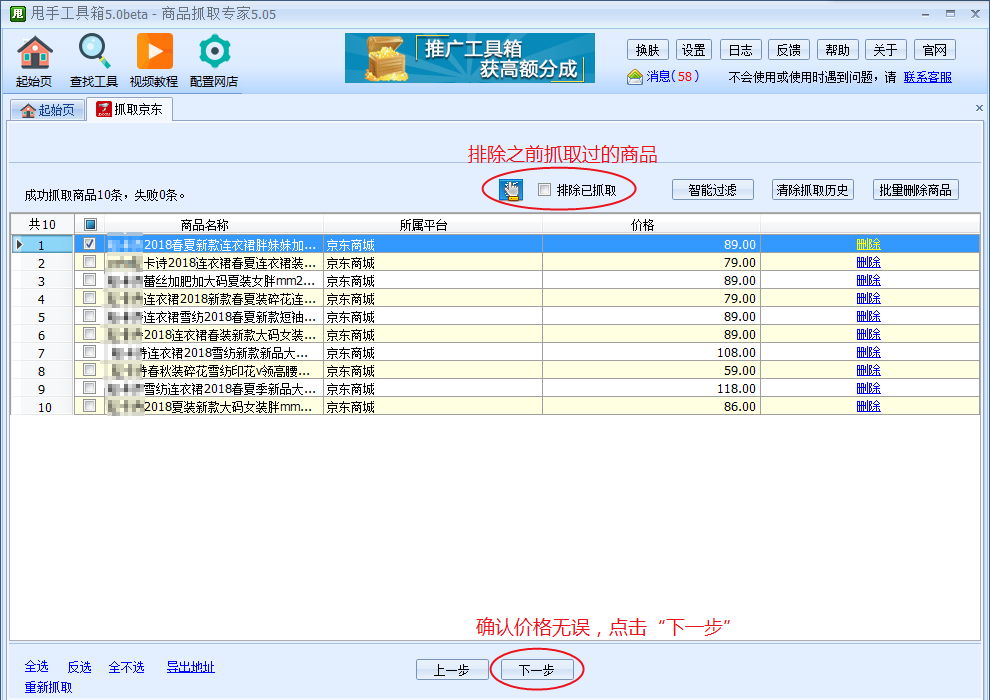This screenshot has width=990, height=700.
Task: Check the checkbox in row 6
Action: 90,334
